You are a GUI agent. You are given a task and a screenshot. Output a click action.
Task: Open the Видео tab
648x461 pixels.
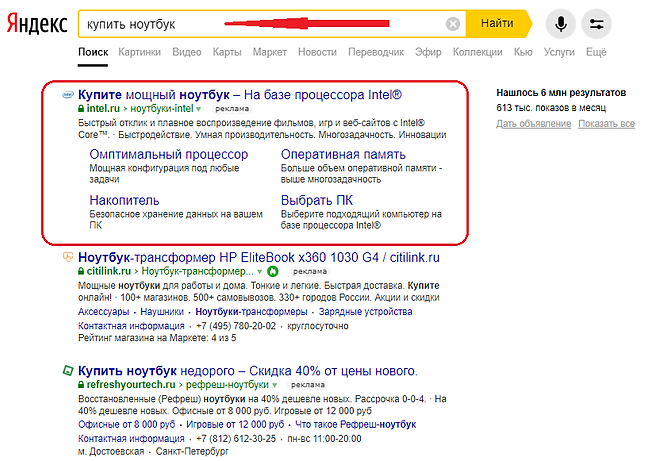187,52
